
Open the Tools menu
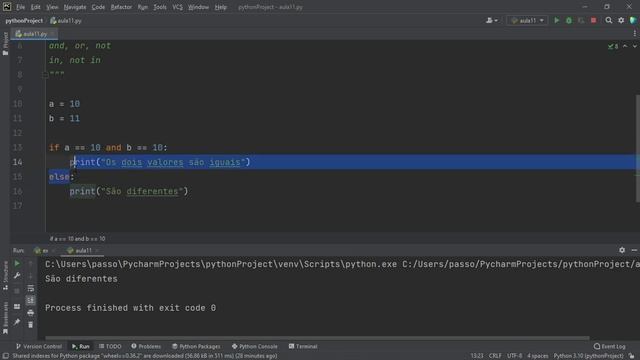point(160,7)
